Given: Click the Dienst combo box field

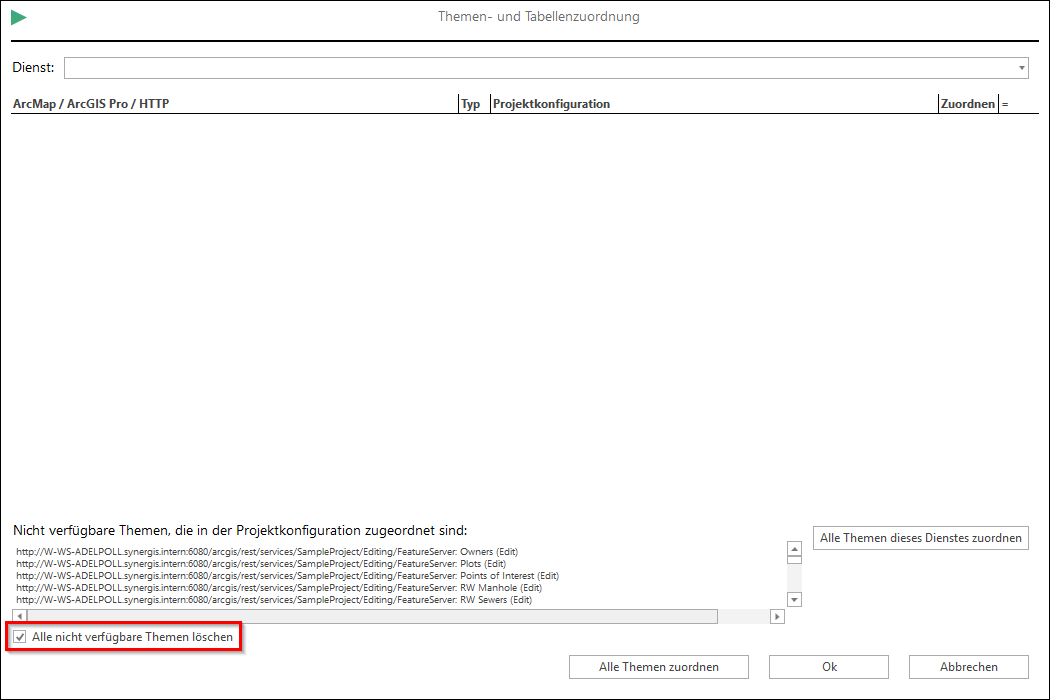Looking at the screenshot, I should tap(540, 68).
